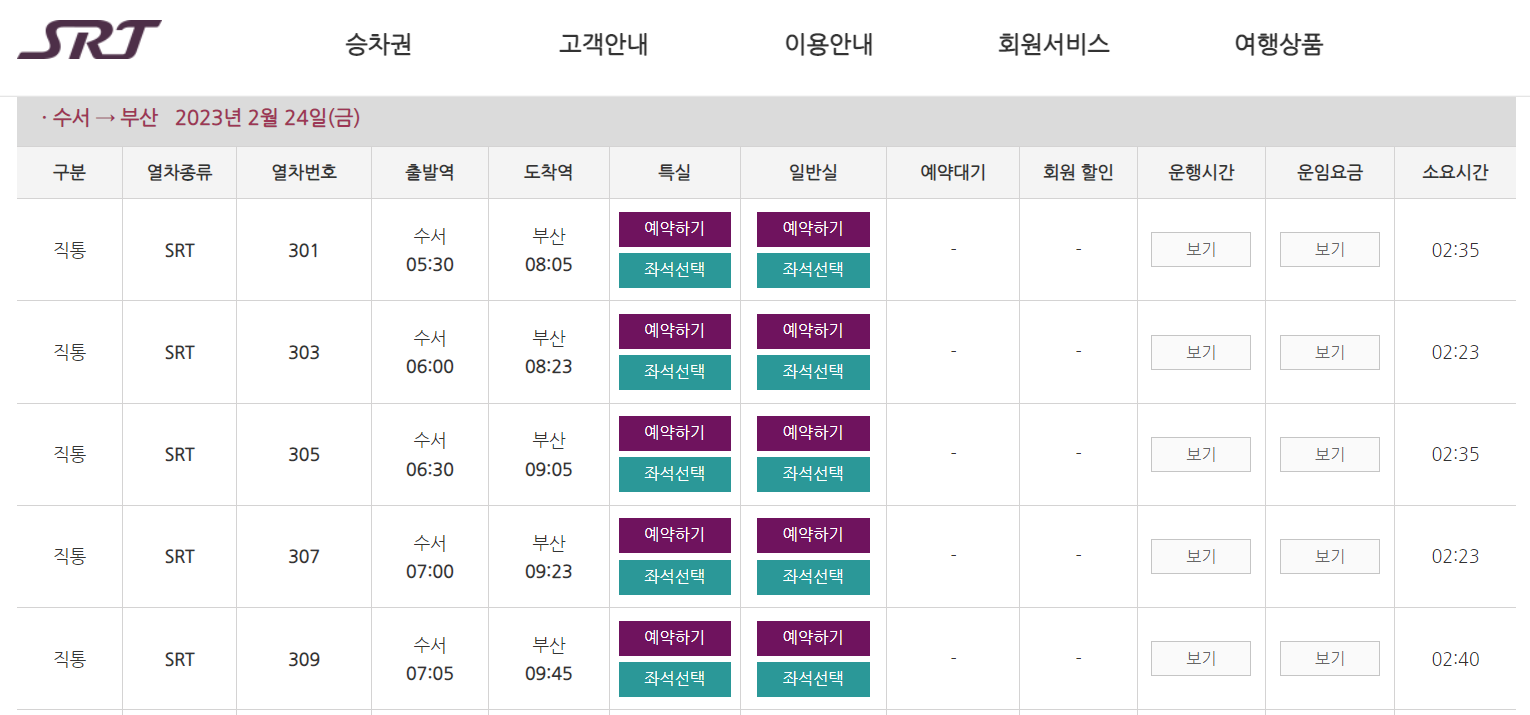Reserve first class on train 309

[x=675, y=638]
